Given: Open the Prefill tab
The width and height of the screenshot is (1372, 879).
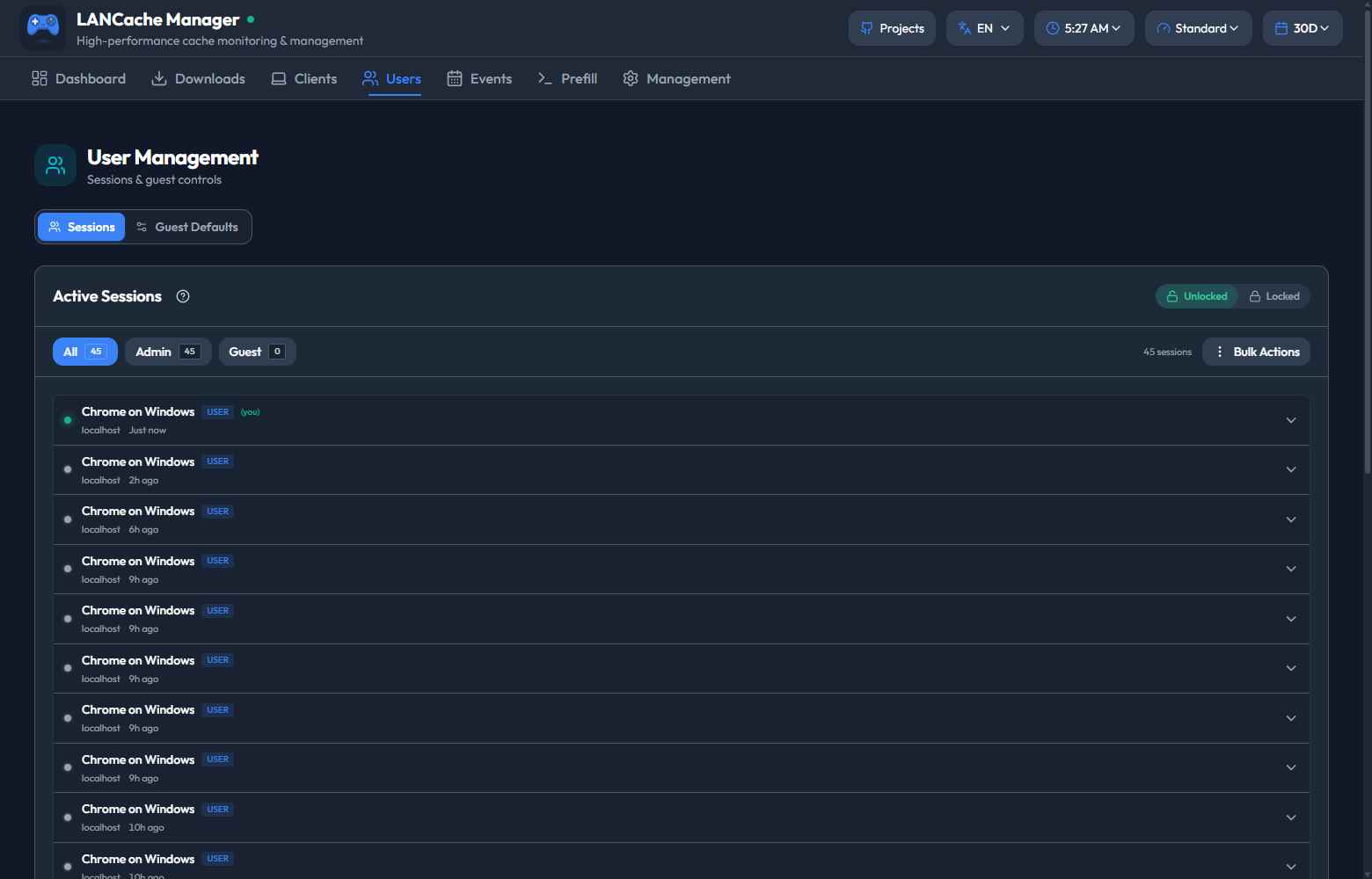Looking at the screenshot, I should coord(567,78).
